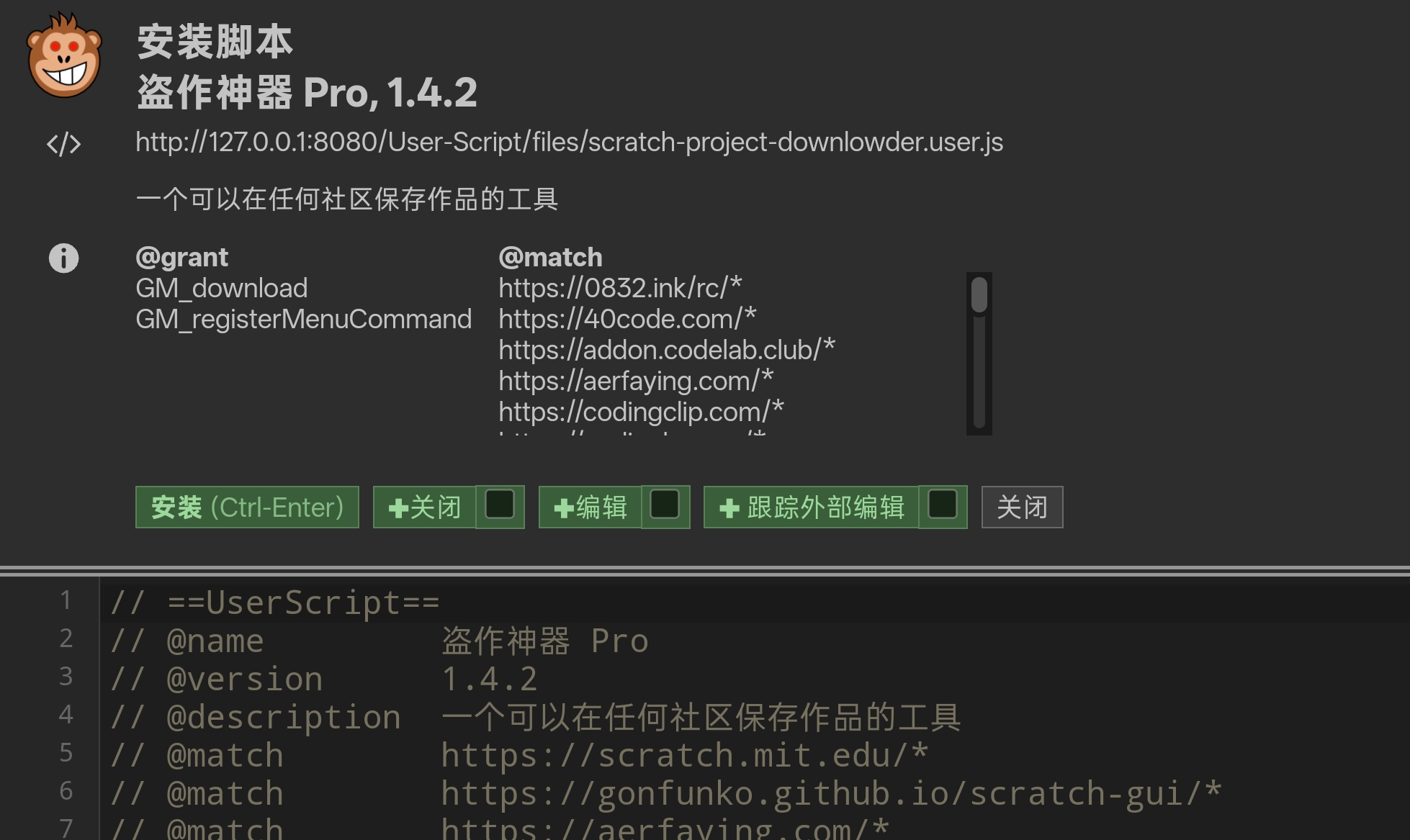Click the 跟踪外部编辑 button label

click(812, 507)
